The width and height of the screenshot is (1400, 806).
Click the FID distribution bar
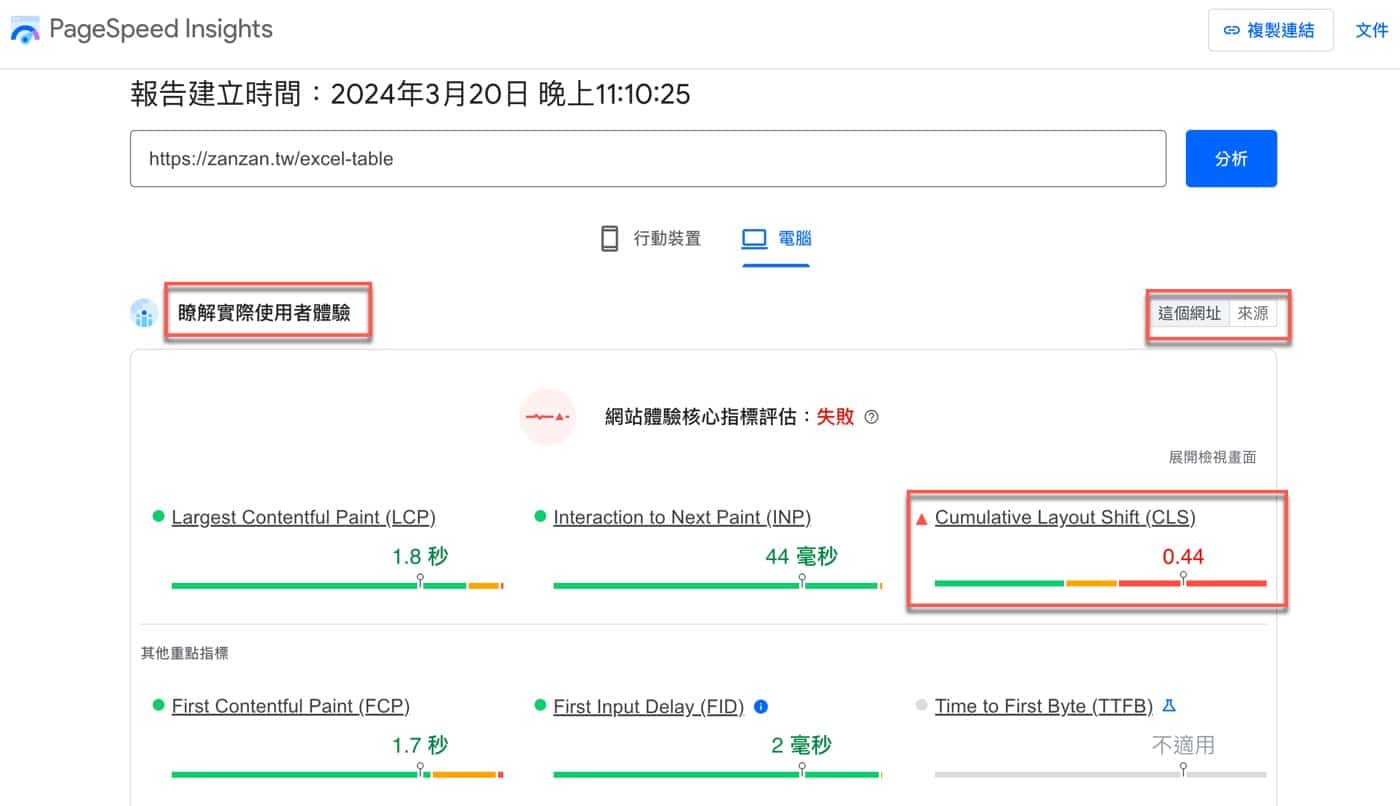pyautogui.click(x=718, y=774)
